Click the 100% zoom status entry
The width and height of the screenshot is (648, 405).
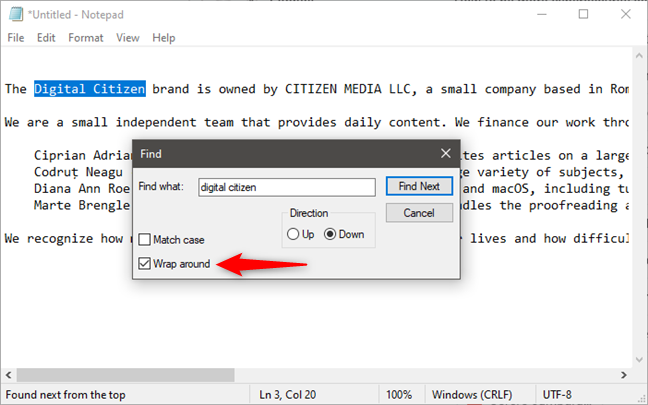[399, 395]
